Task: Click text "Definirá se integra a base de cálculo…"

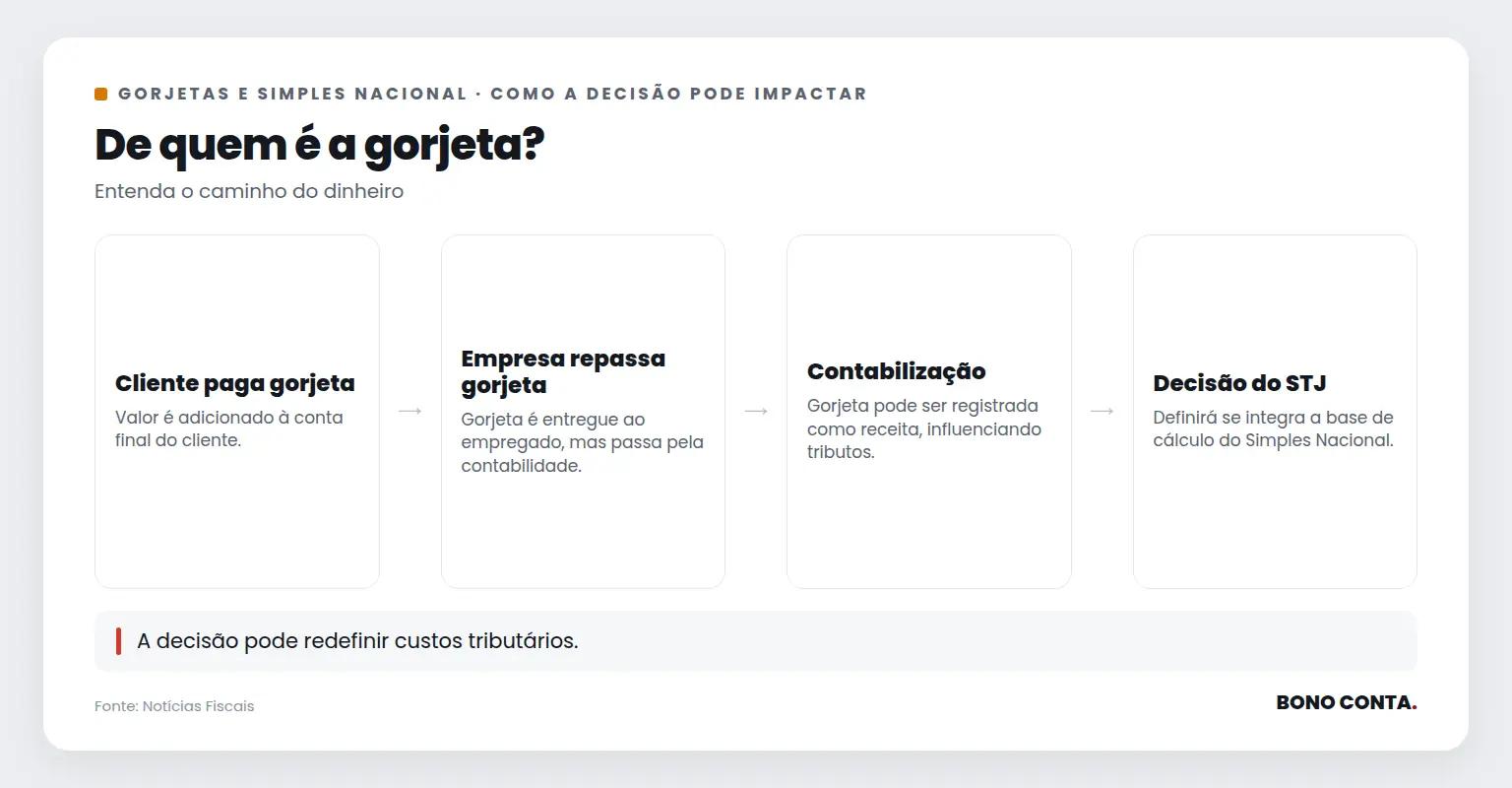Action: coord(1274,428)
